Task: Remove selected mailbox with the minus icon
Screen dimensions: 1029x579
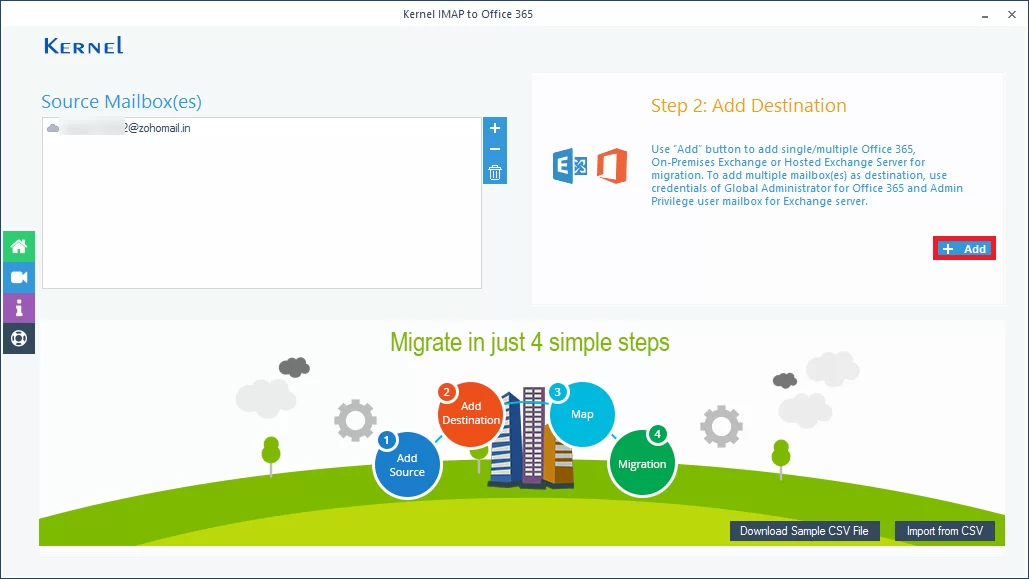Action: pos(494,150)
